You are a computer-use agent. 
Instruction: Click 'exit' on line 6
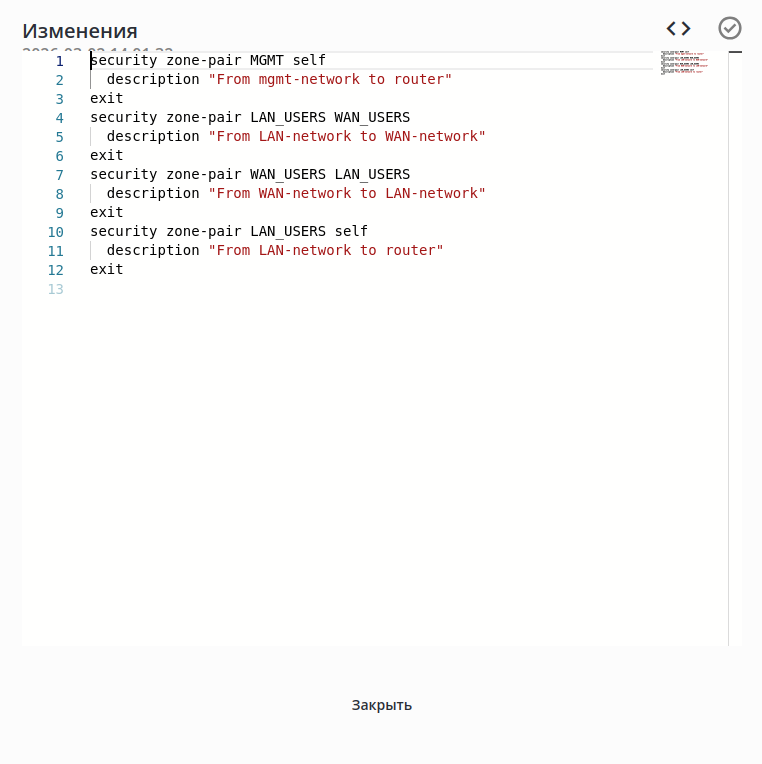pos(107,155)
